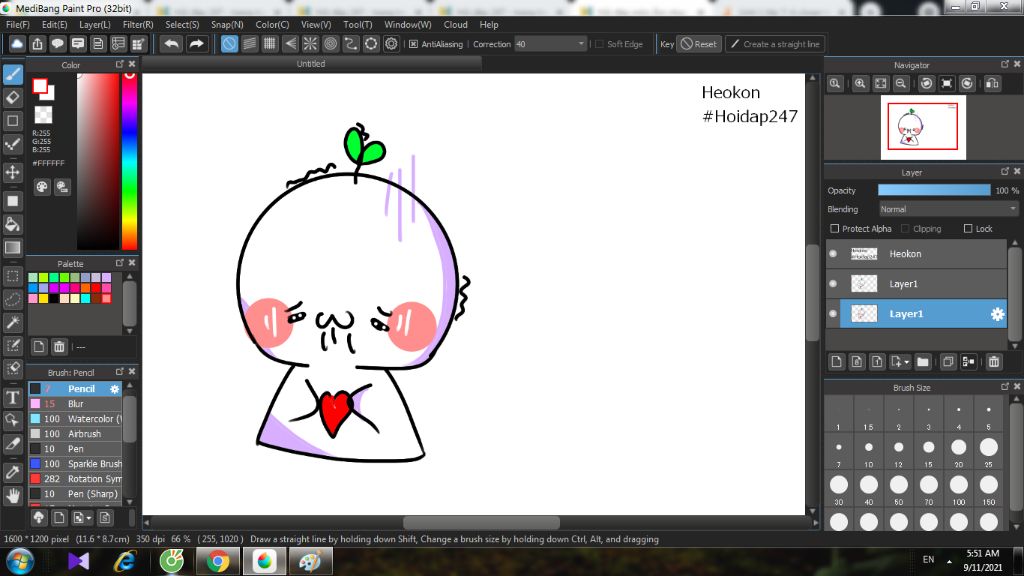Select the Hand tool
This screenshot has height=576, width=1024.
click(x=13, y=496)
